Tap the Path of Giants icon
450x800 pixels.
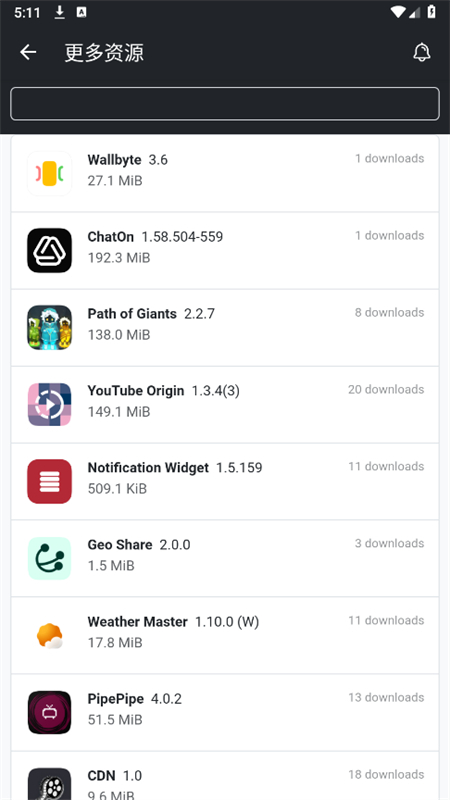coord(49,328)
